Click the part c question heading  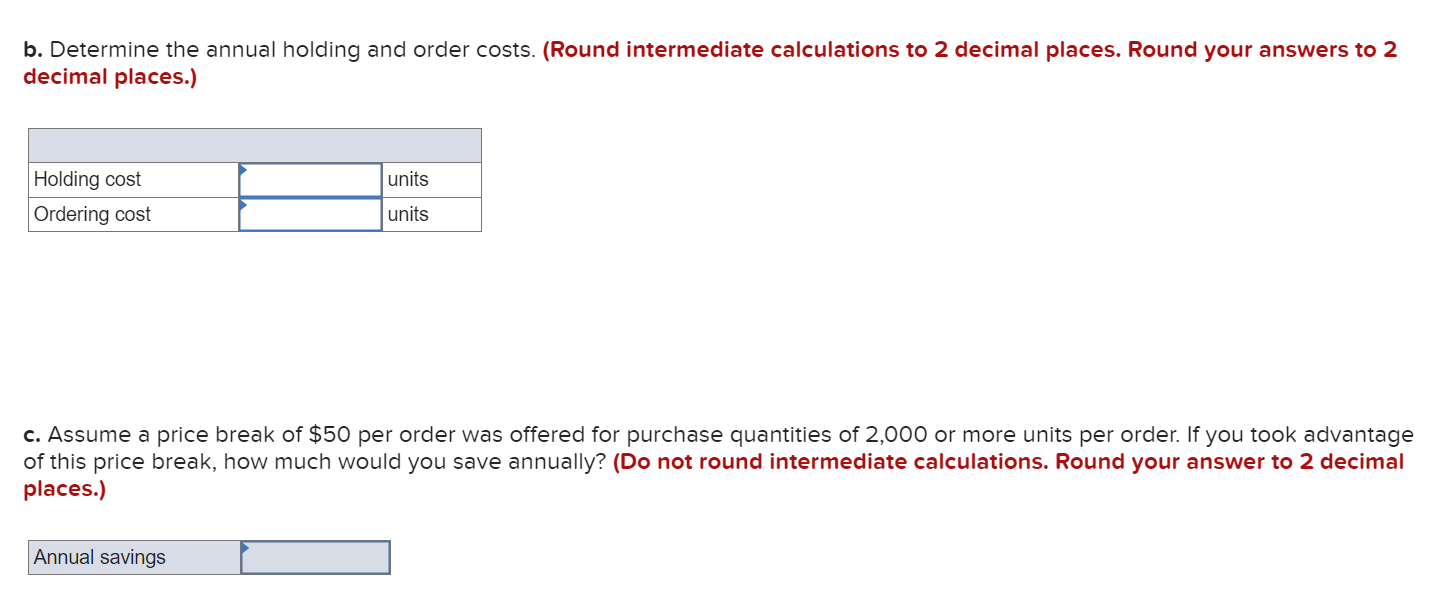300,434
